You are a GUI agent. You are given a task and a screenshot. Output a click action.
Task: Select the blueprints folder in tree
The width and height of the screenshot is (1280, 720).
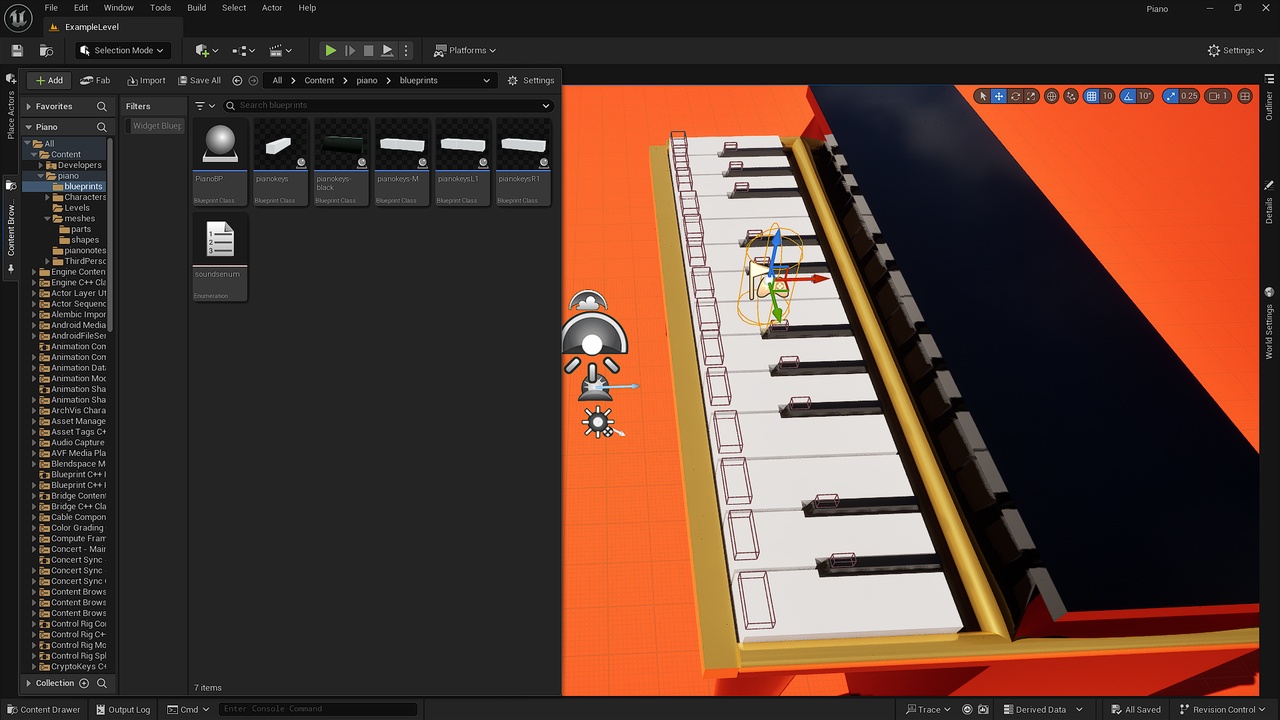(x=82, y=186)
